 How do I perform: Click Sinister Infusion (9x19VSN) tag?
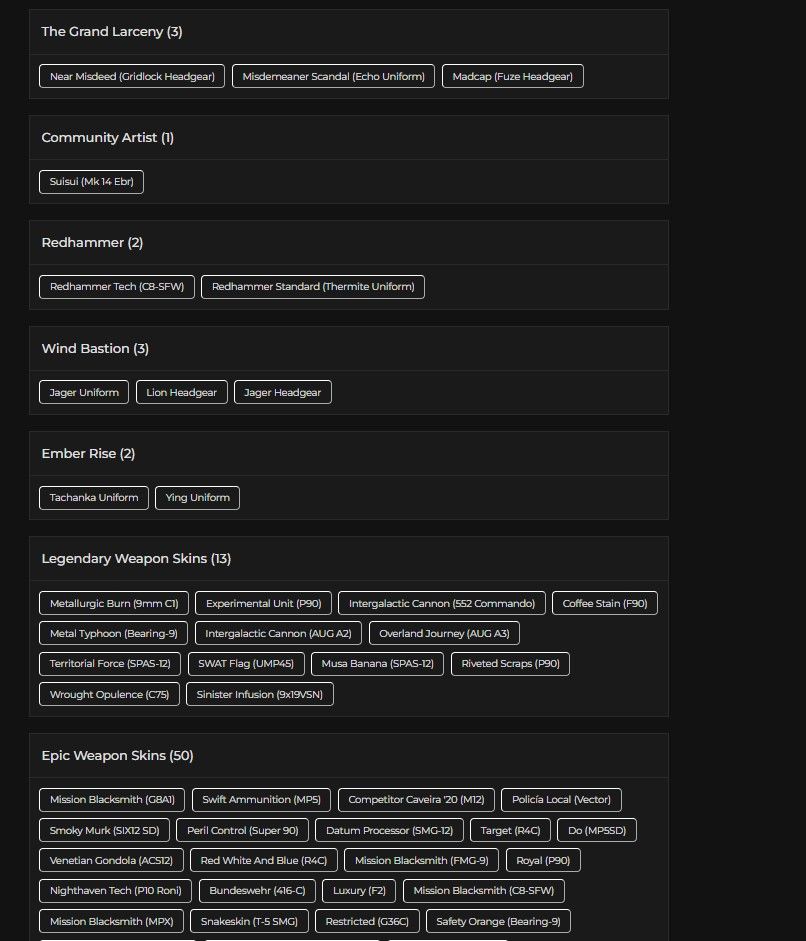coord(260,694)
